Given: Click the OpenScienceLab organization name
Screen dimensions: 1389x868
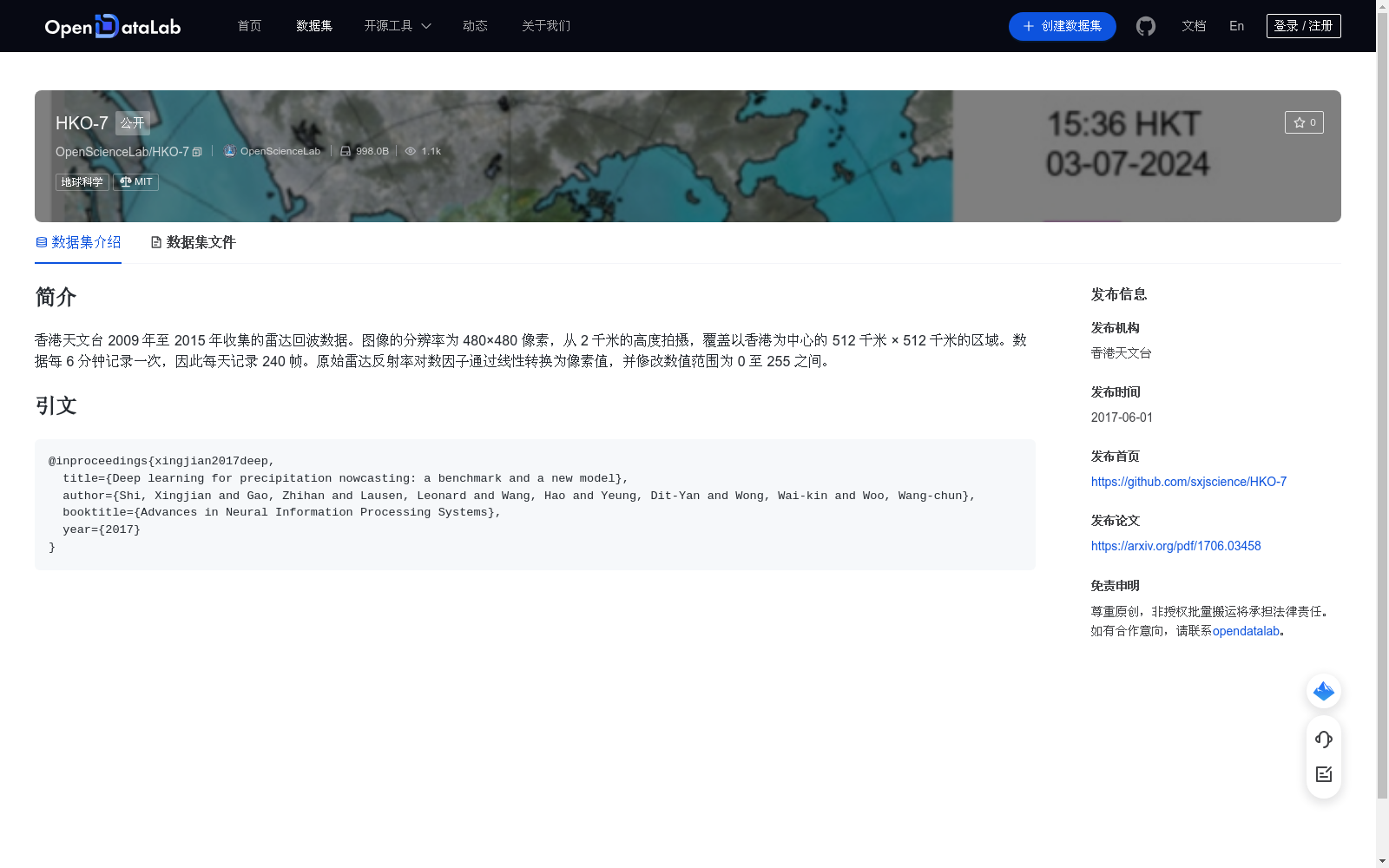Looking at the screenshot, I should click(x=280, y=151).
